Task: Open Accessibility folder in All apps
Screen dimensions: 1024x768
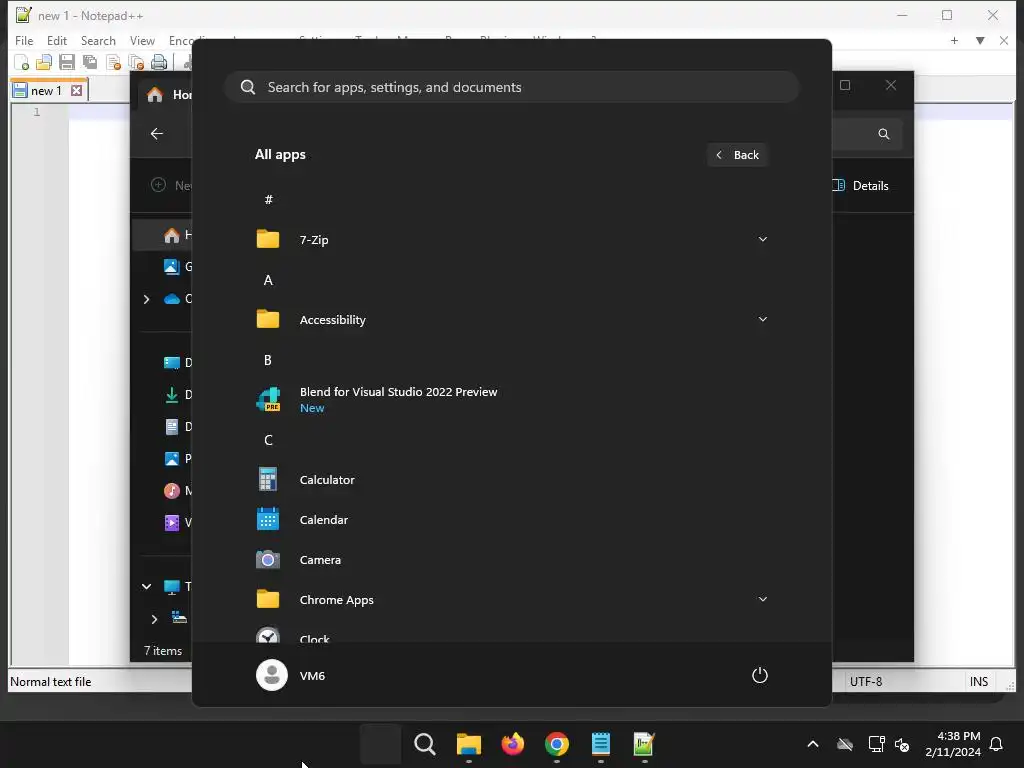Action: tap(511, 319)
